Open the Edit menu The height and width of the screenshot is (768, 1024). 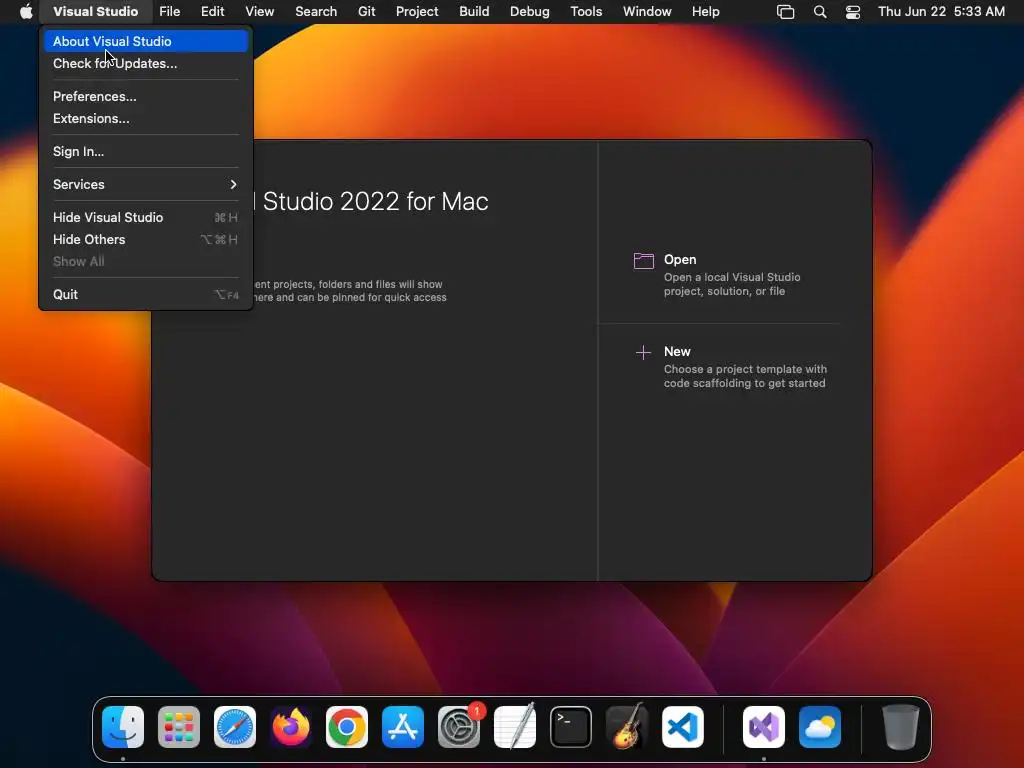click(212, 12)
